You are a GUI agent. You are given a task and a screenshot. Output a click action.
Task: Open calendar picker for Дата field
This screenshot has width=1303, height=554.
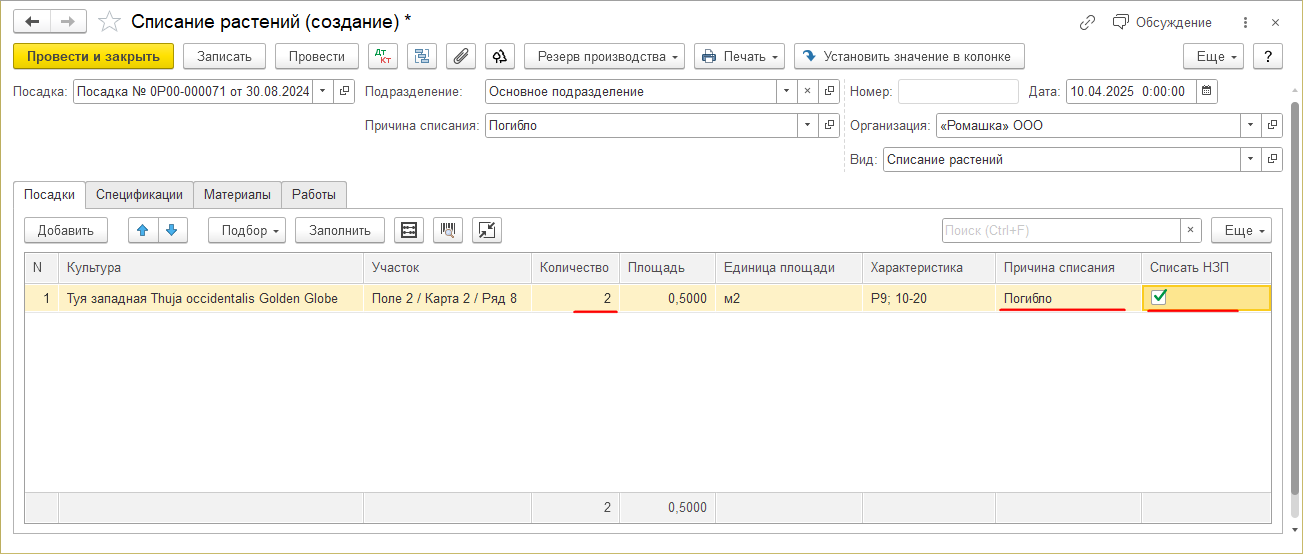(x=1207, y=92)
